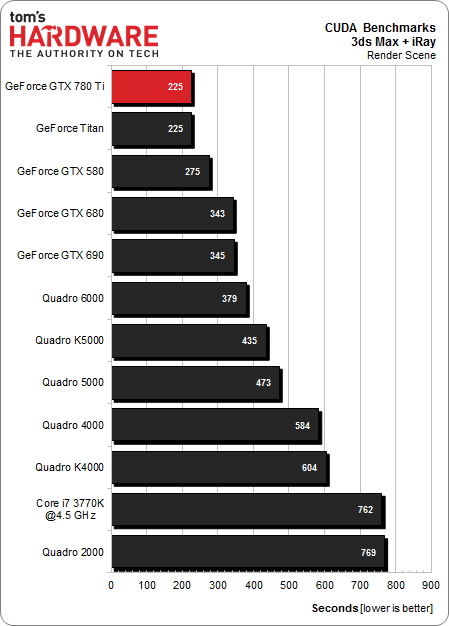Click the 500 mark on the axis

pos(289,585)
